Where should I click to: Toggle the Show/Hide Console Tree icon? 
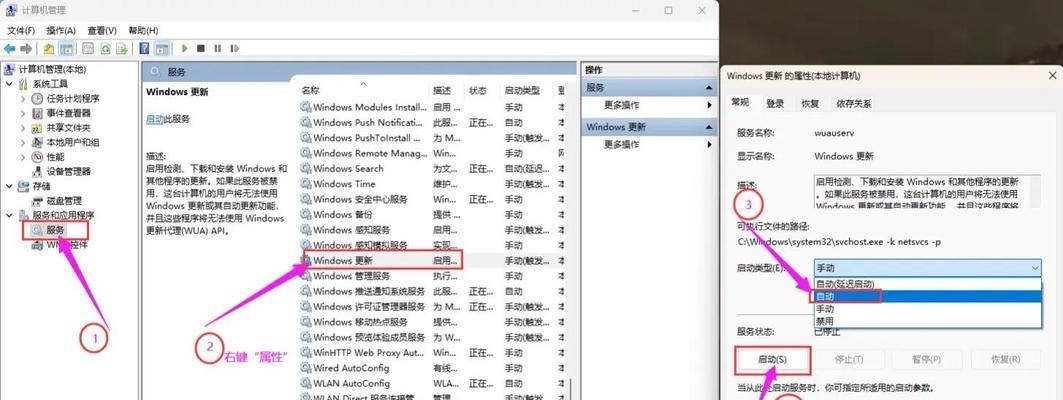[x=66, y=49]
